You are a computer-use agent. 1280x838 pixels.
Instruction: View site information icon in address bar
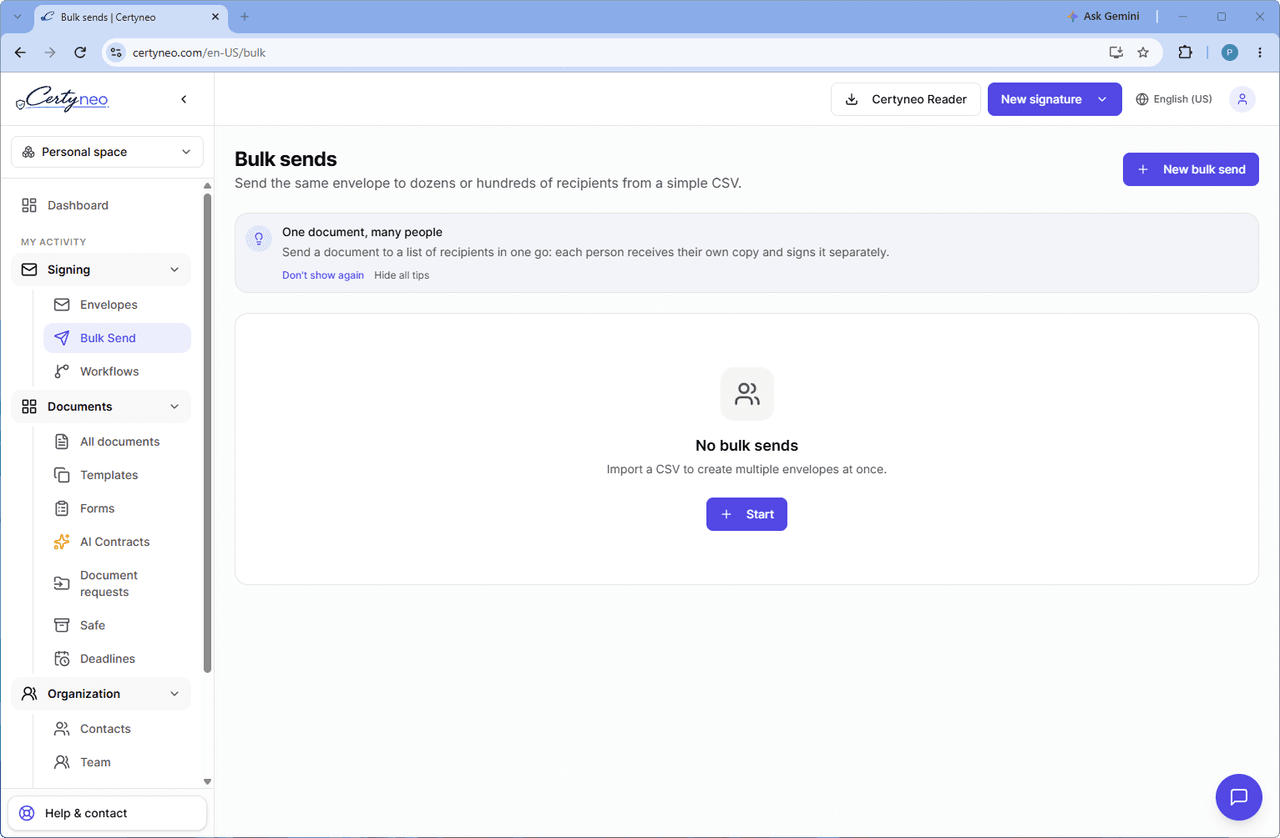(x=116, y=52)
